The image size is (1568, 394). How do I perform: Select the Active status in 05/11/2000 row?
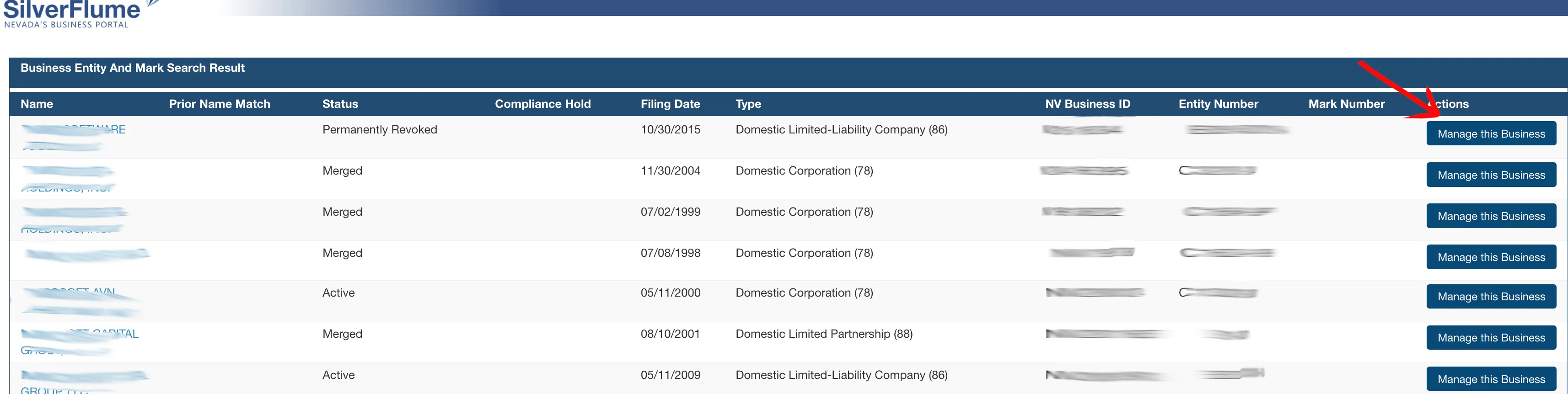338,293
